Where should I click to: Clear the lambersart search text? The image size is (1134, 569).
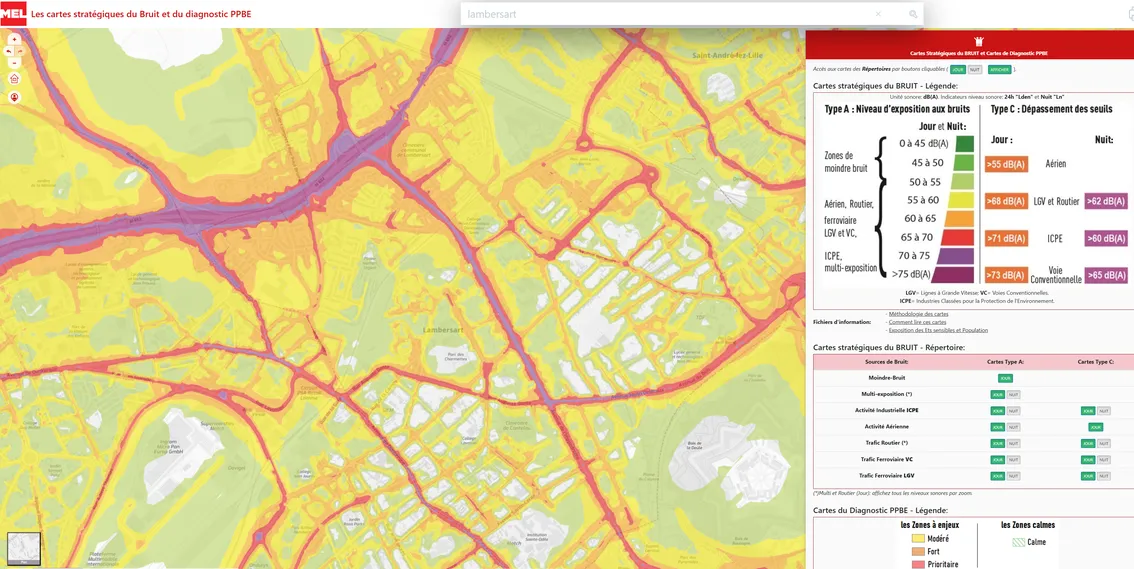pos(878,14)
